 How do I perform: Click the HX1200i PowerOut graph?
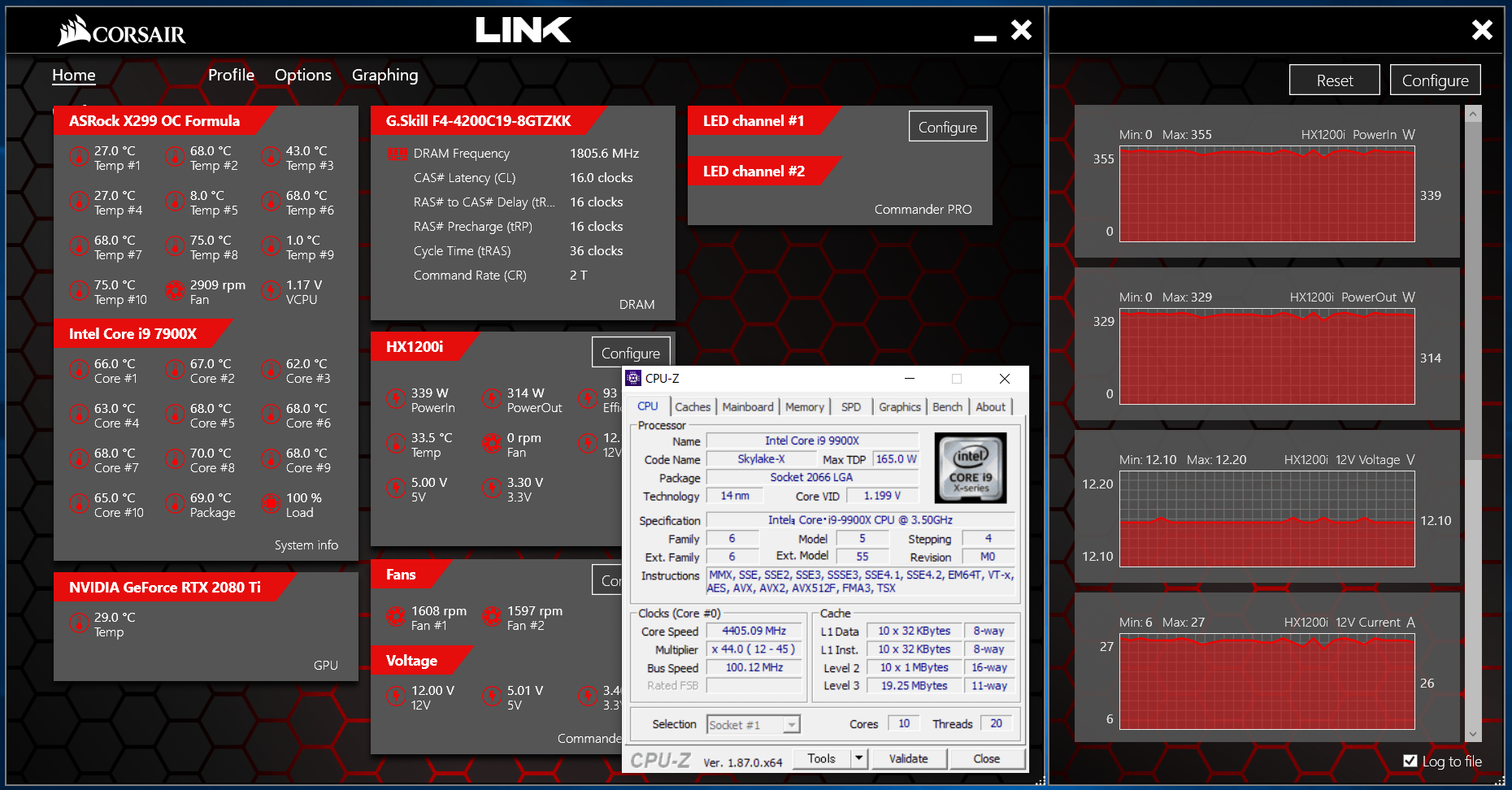1267,357
